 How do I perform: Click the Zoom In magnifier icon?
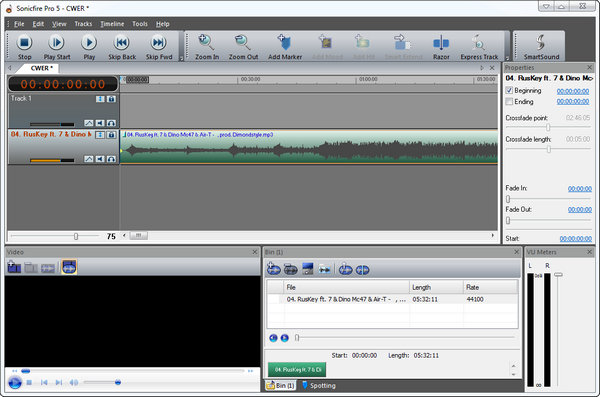coord(206,42)
